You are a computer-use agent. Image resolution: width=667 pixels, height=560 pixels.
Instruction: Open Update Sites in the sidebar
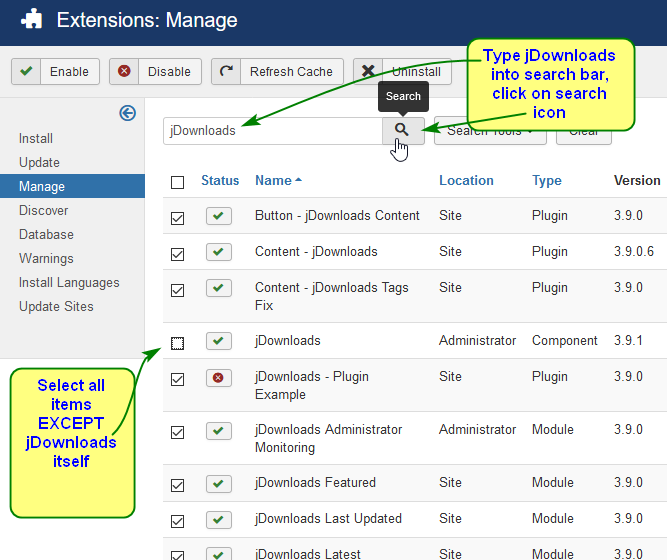coord(56,306)
